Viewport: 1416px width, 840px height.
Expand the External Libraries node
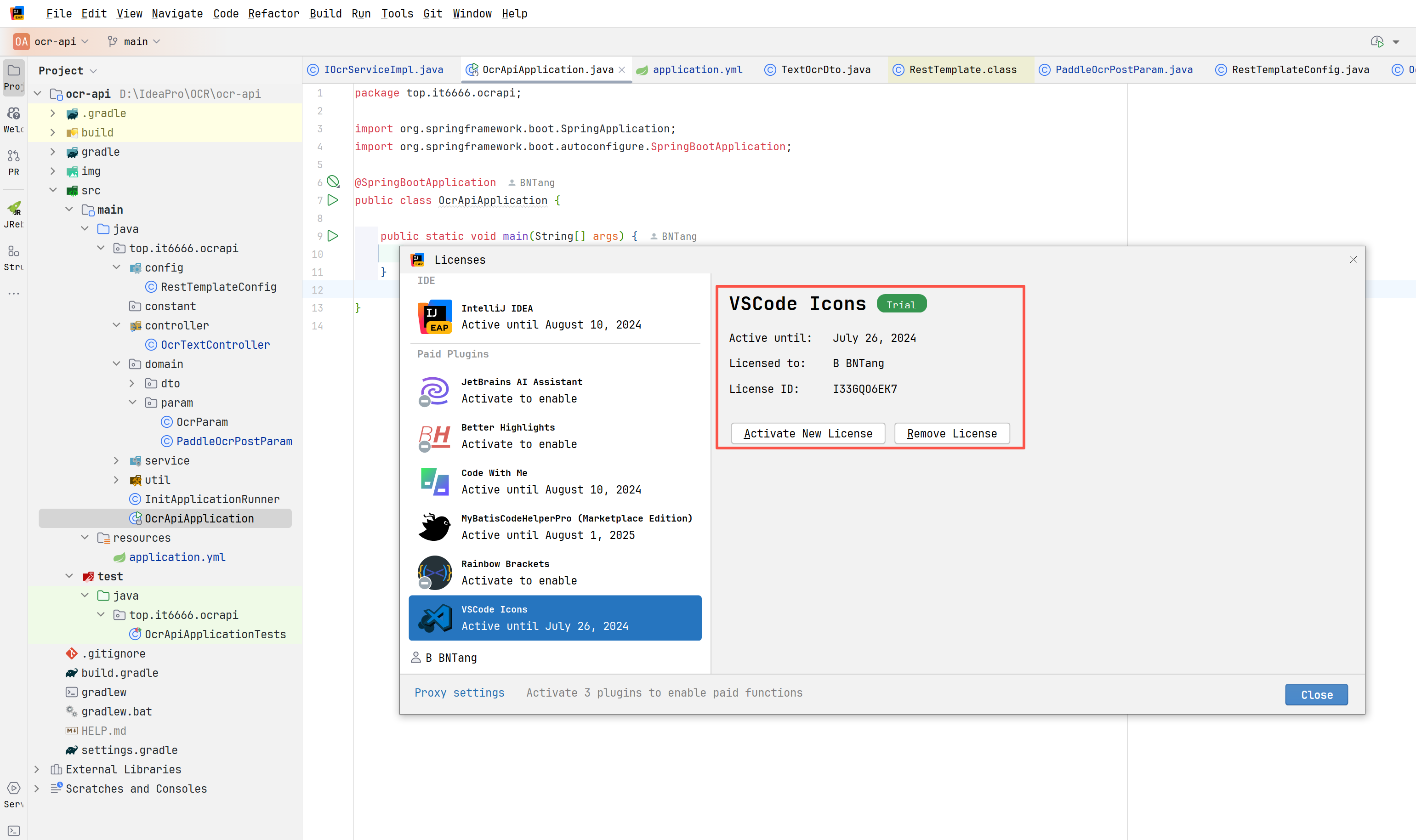tap(37, 769)
